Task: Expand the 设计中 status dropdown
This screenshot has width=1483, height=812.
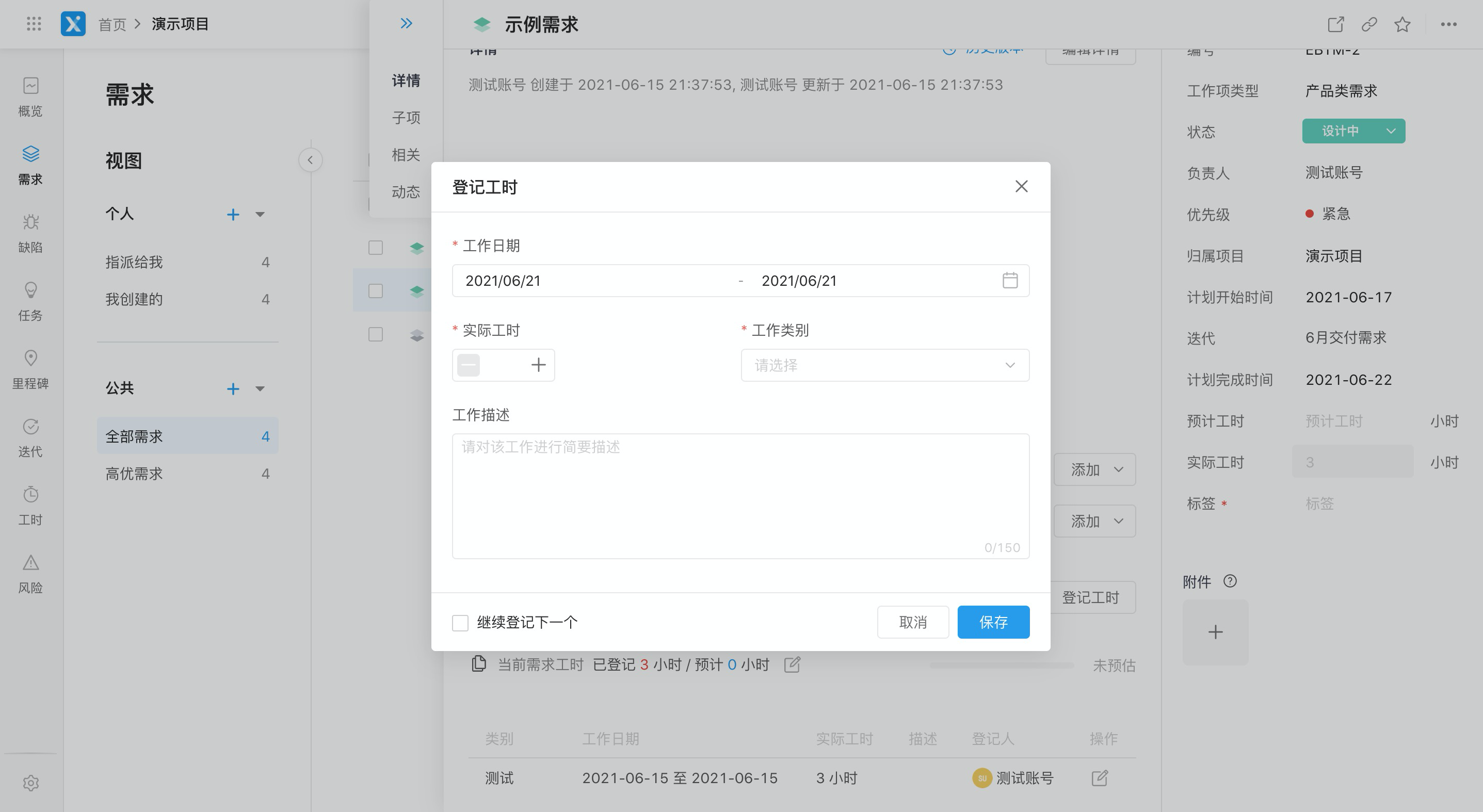Action: (x=1390, y=131)
